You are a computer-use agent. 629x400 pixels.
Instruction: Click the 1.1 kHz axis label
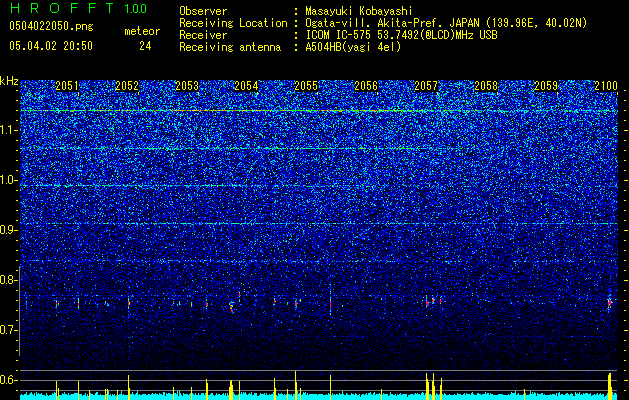pyautogui.click(x=9, y=130)
